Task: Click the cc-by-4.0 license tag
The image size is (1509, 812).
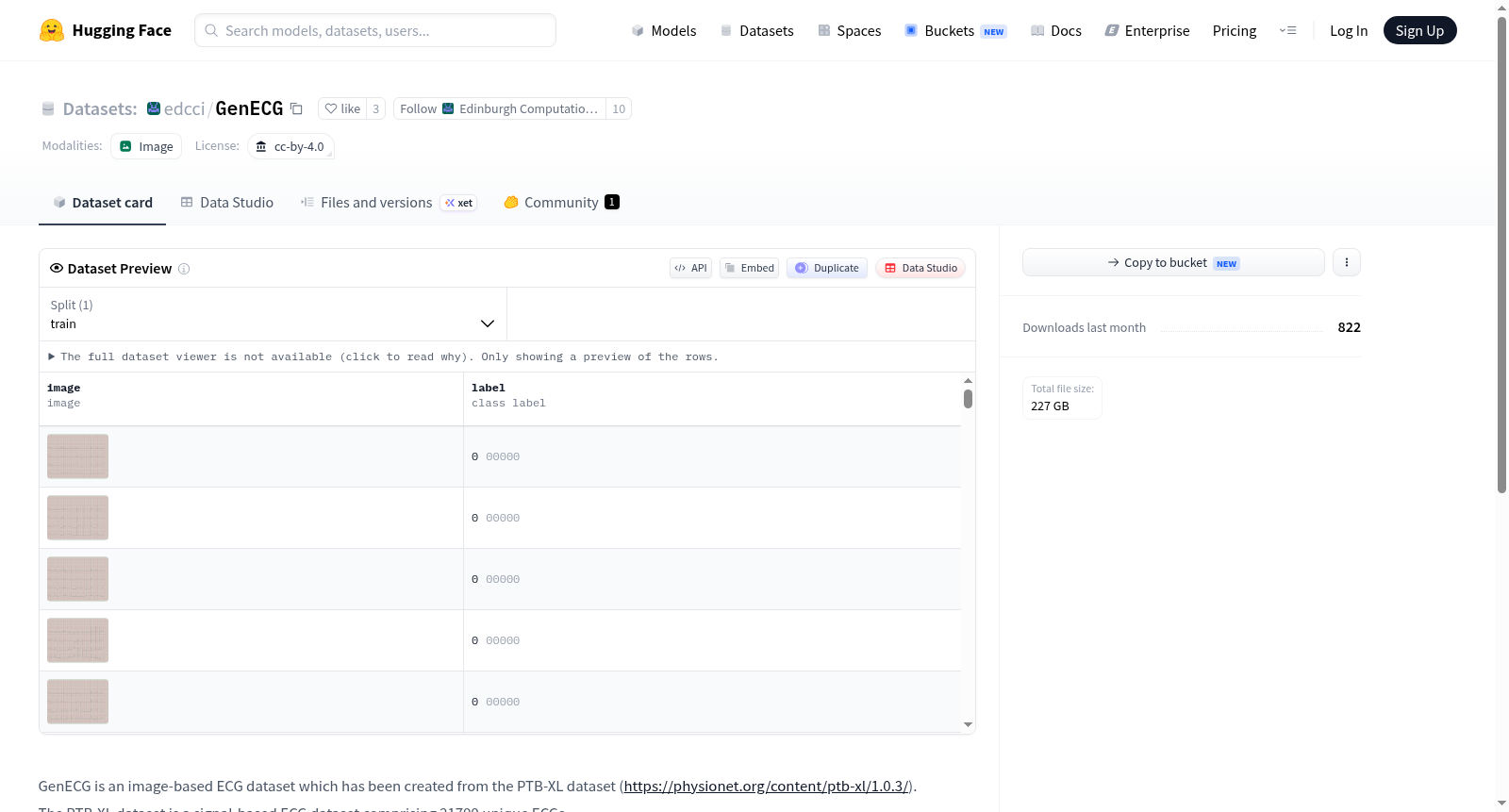Action: click(x=290, y=146)
